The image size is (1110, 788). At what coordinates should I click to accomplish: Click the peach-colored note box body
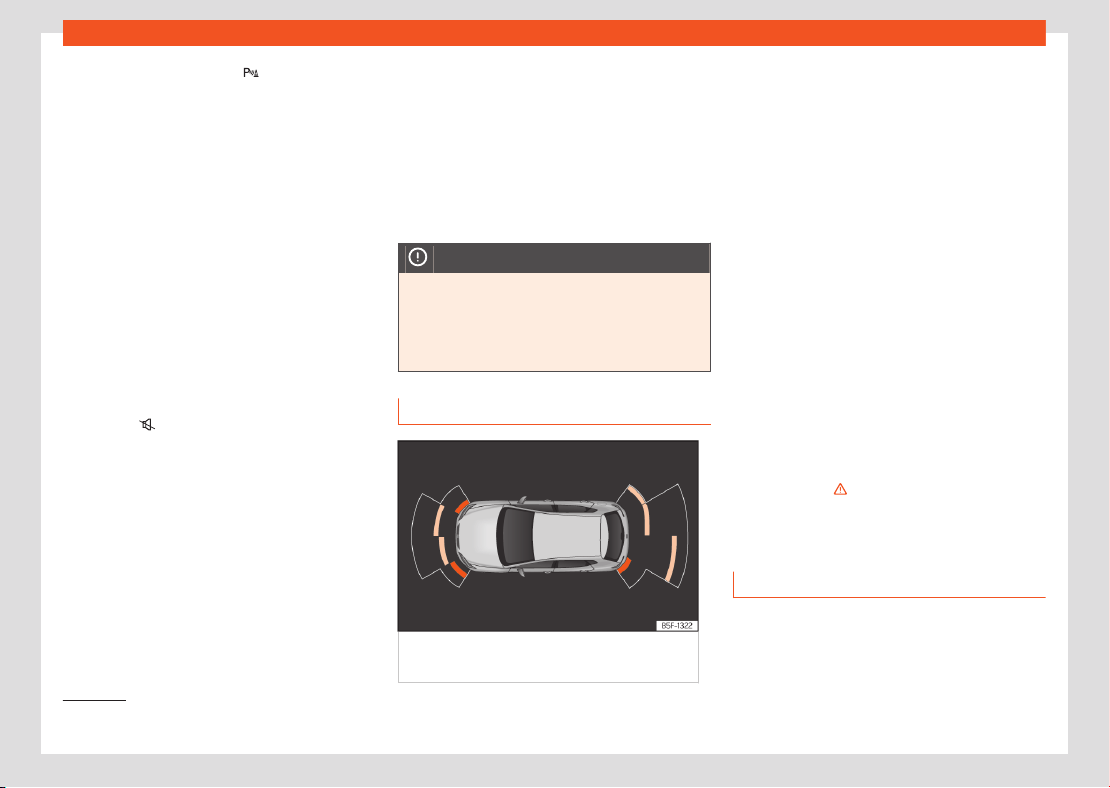click(x=554, y=322)
